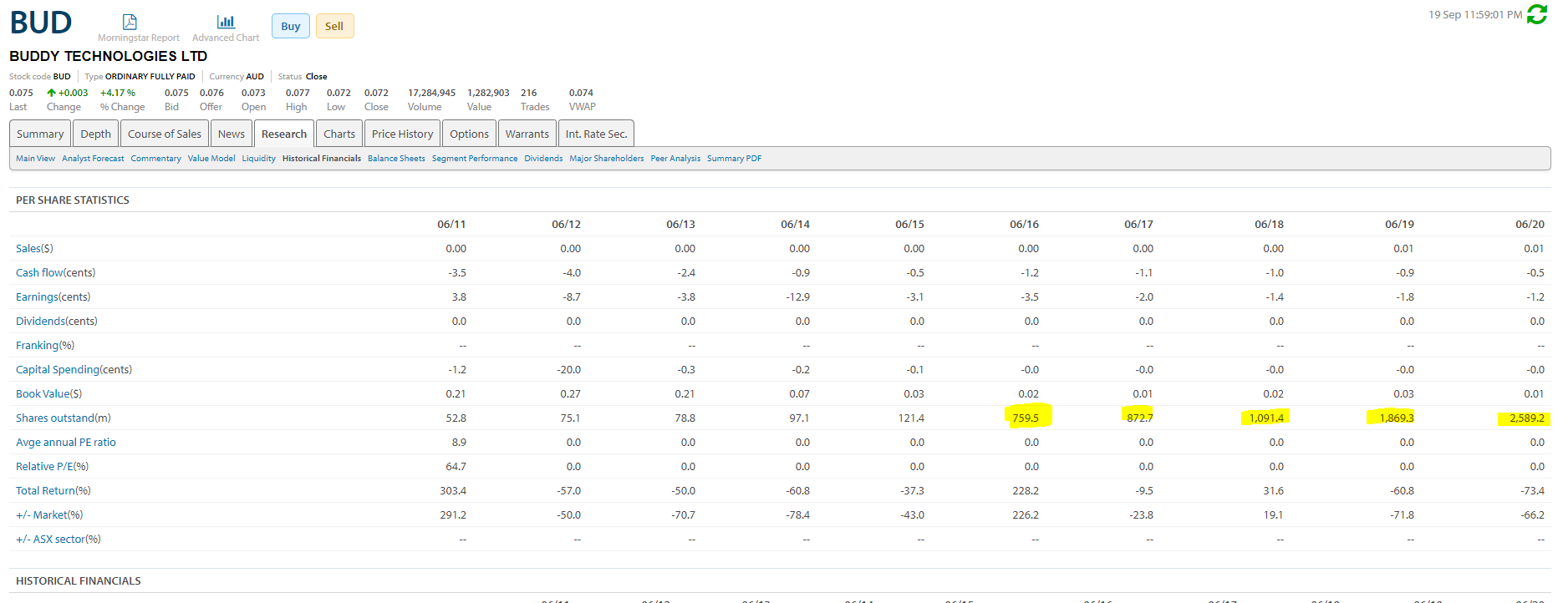Open the News tab
The image size is (1568, 603).
pos(232,134)
